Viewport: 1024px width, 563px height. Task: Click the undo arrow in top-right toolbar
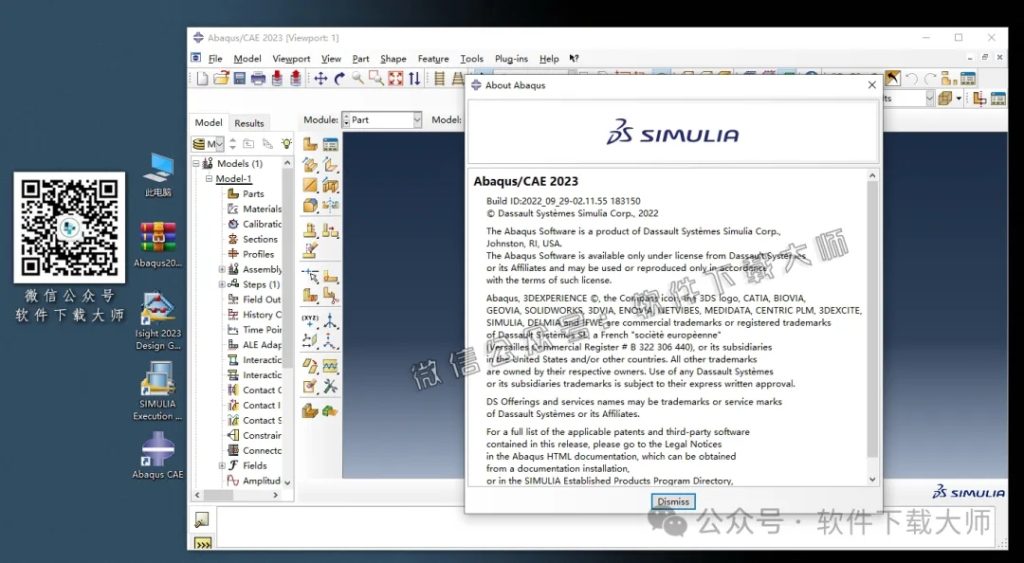click(912, 79)
